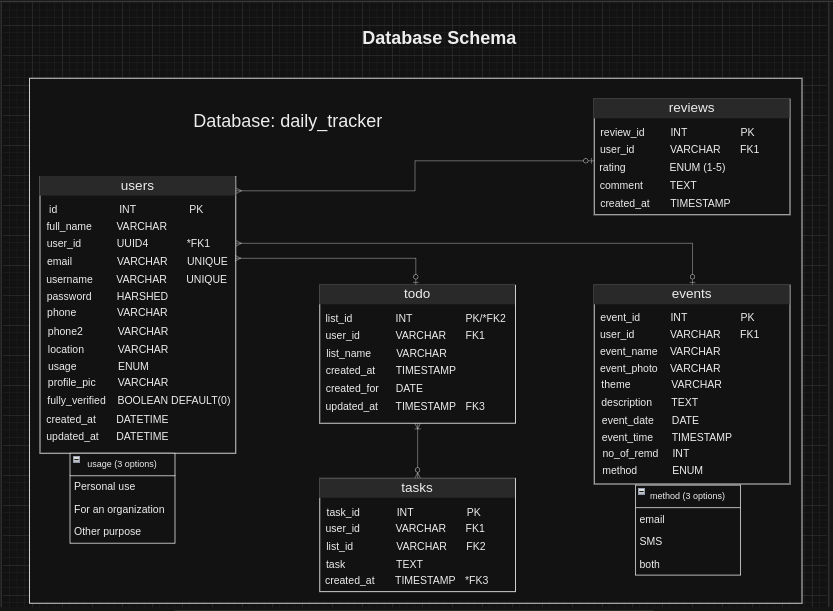Viewport: 833px width, 611px height.
Task: Select the list_id field in tasks
Action: [339, 546]
